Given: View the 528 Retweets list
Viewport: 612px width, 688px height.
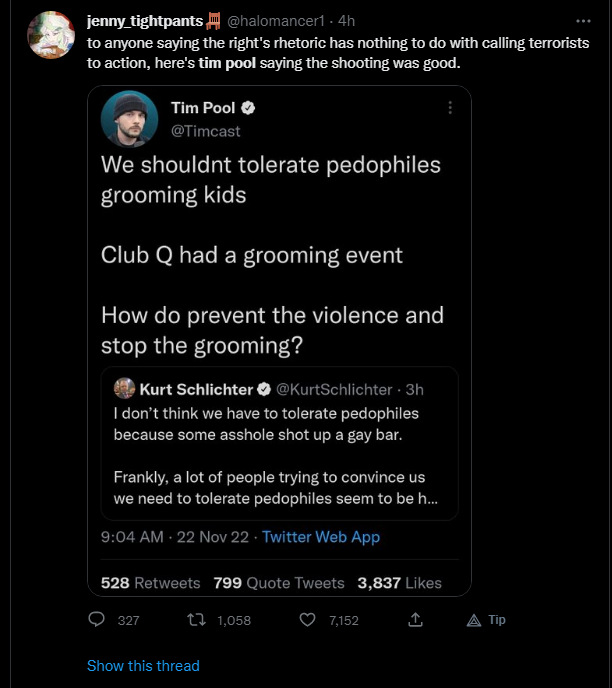Looking at the screenshot, I should (150, 583).
